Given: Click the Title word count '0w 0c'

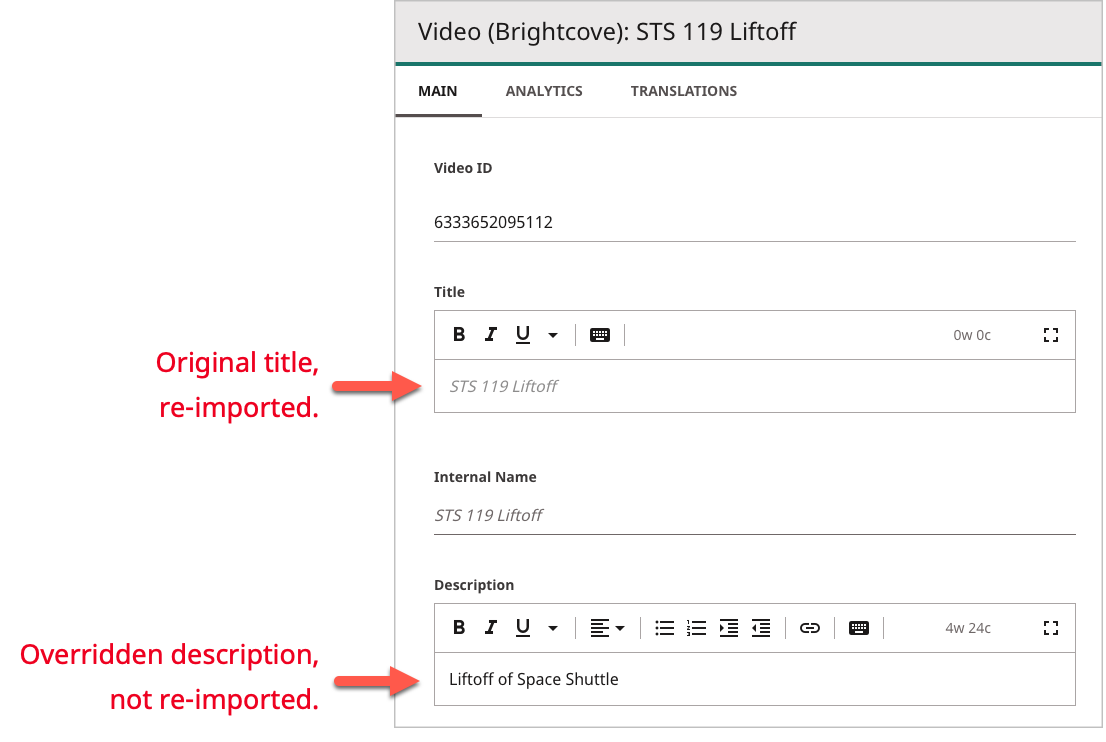Looking at the screenshot, I should click(972, 335).
